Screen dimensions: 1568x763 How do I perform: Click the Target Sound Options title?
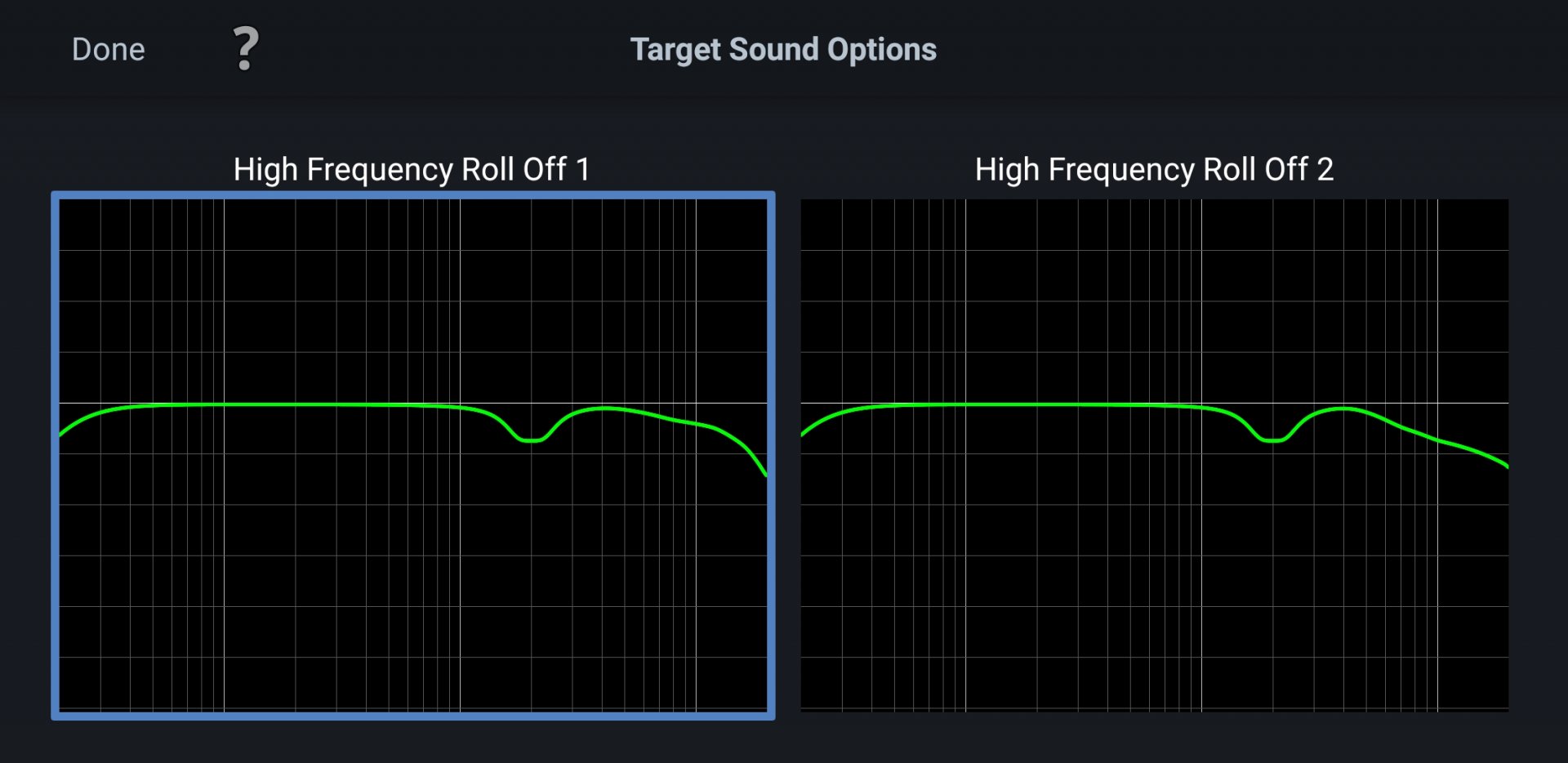click(783, 50)
